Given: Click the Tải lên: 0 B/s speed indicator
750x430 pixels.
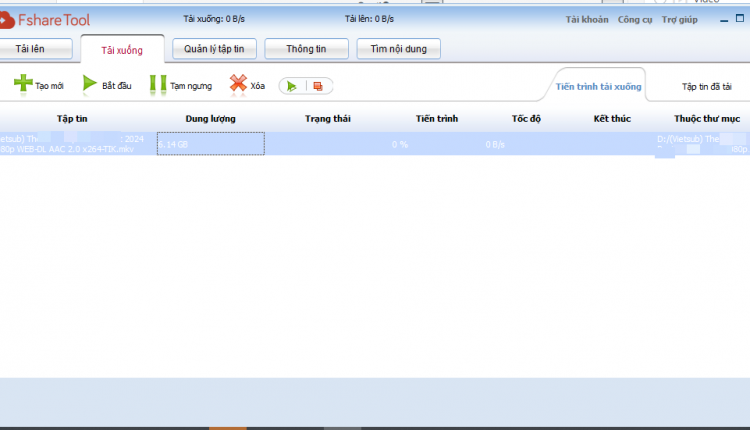Looking at the screenshot, I should coord(369,19).
